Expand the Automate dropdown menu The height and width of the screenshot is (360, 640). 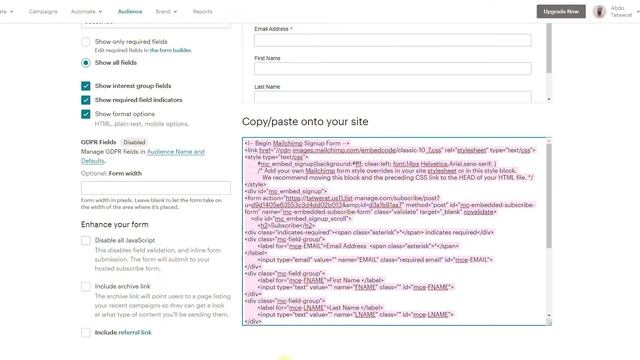[x=87, y=11]
